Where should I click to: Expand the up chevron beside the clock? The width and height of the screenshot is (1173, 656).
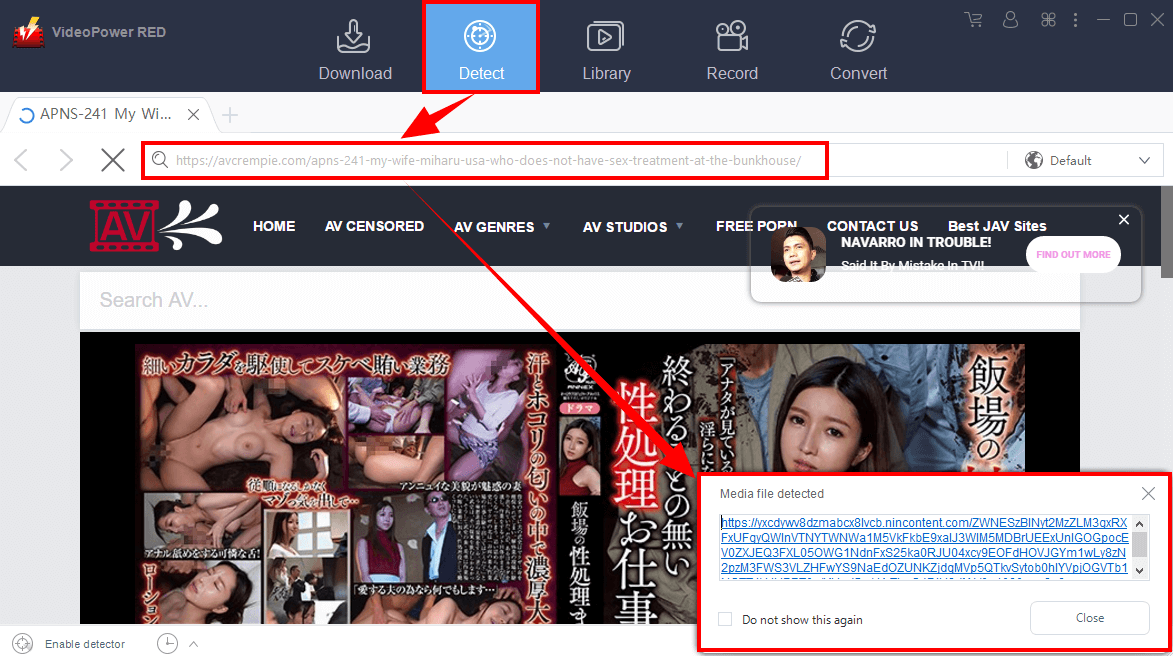193,643
